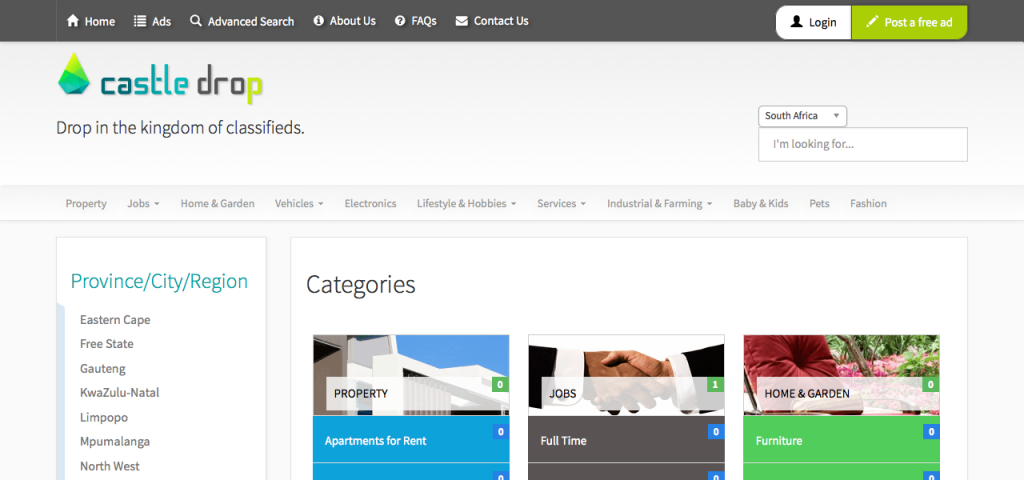Click the blue count badge on Full Time
Viewport: 1024px width, 480px height.
click(x=715, y=432)
